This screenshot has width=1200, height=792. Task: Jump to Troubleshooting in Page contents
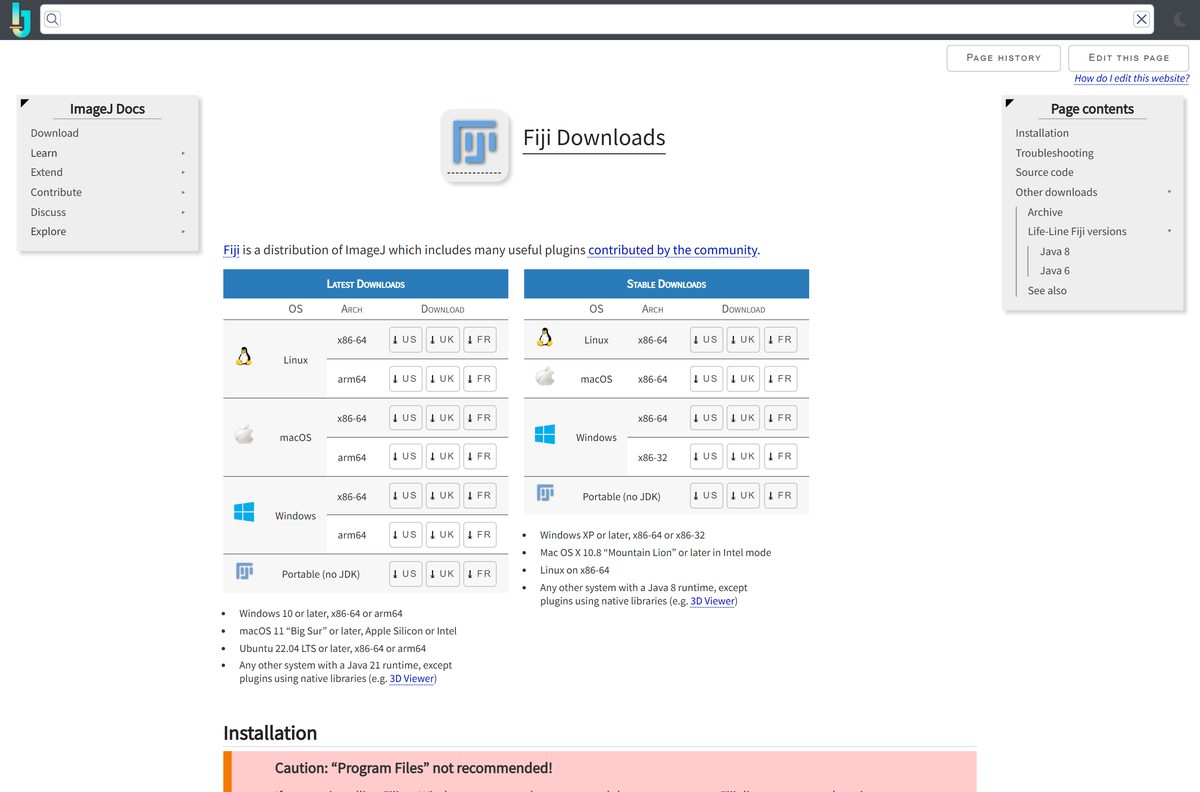coord(1054,153)
